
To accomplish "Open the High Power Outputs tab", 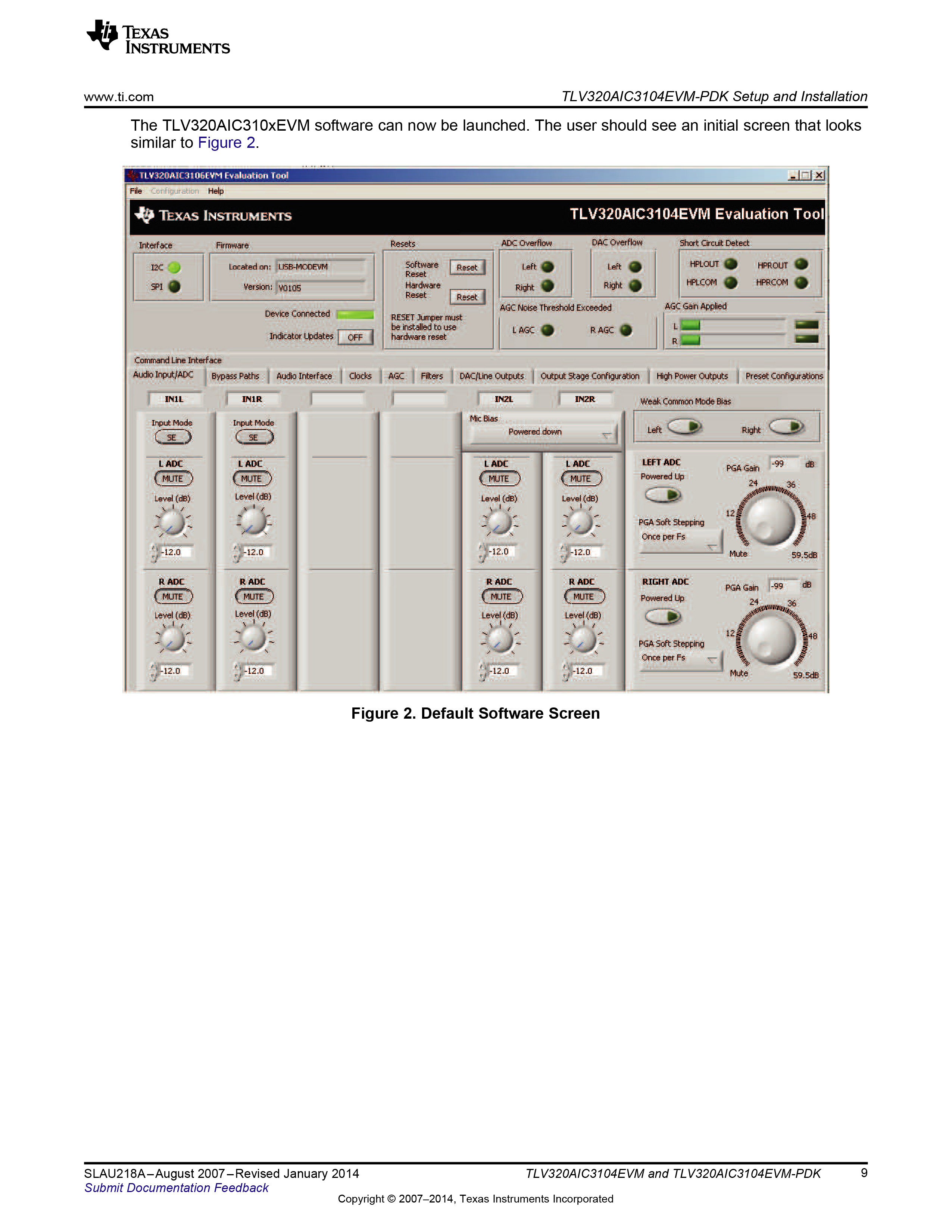I will tap(692, 376).
